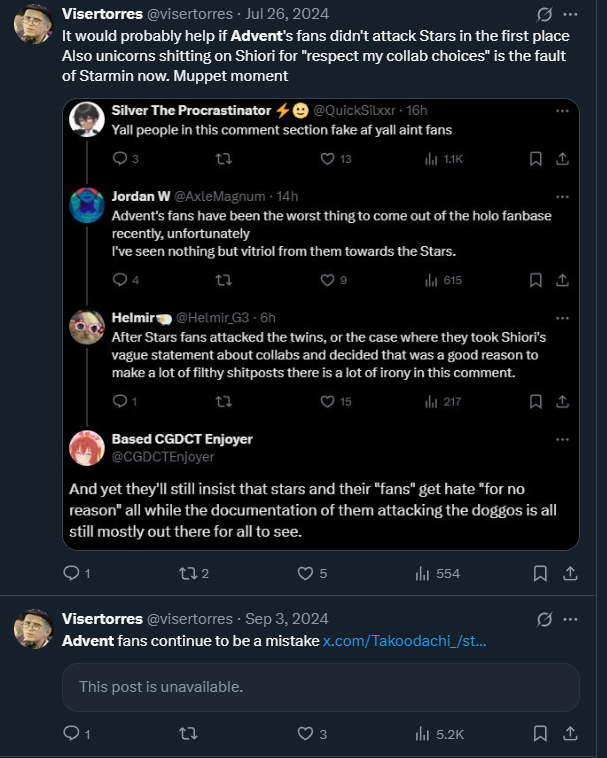Screen dimensions: 607x758
Task: Bookmark the Sep 3 Advent fans post
Action: 540,734
